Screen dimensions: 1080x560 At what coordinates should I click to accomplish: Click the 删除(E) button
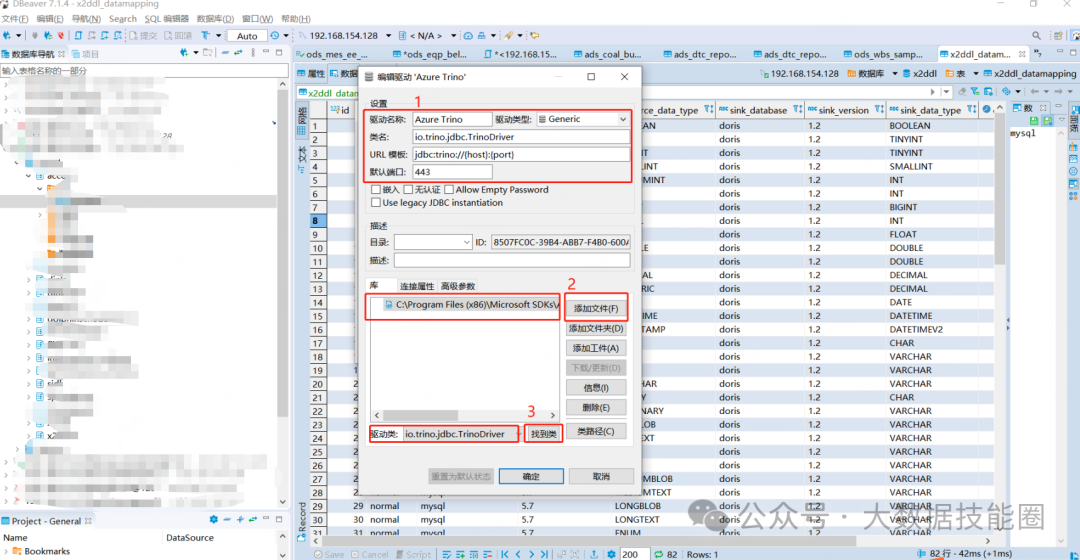point(596,407)
